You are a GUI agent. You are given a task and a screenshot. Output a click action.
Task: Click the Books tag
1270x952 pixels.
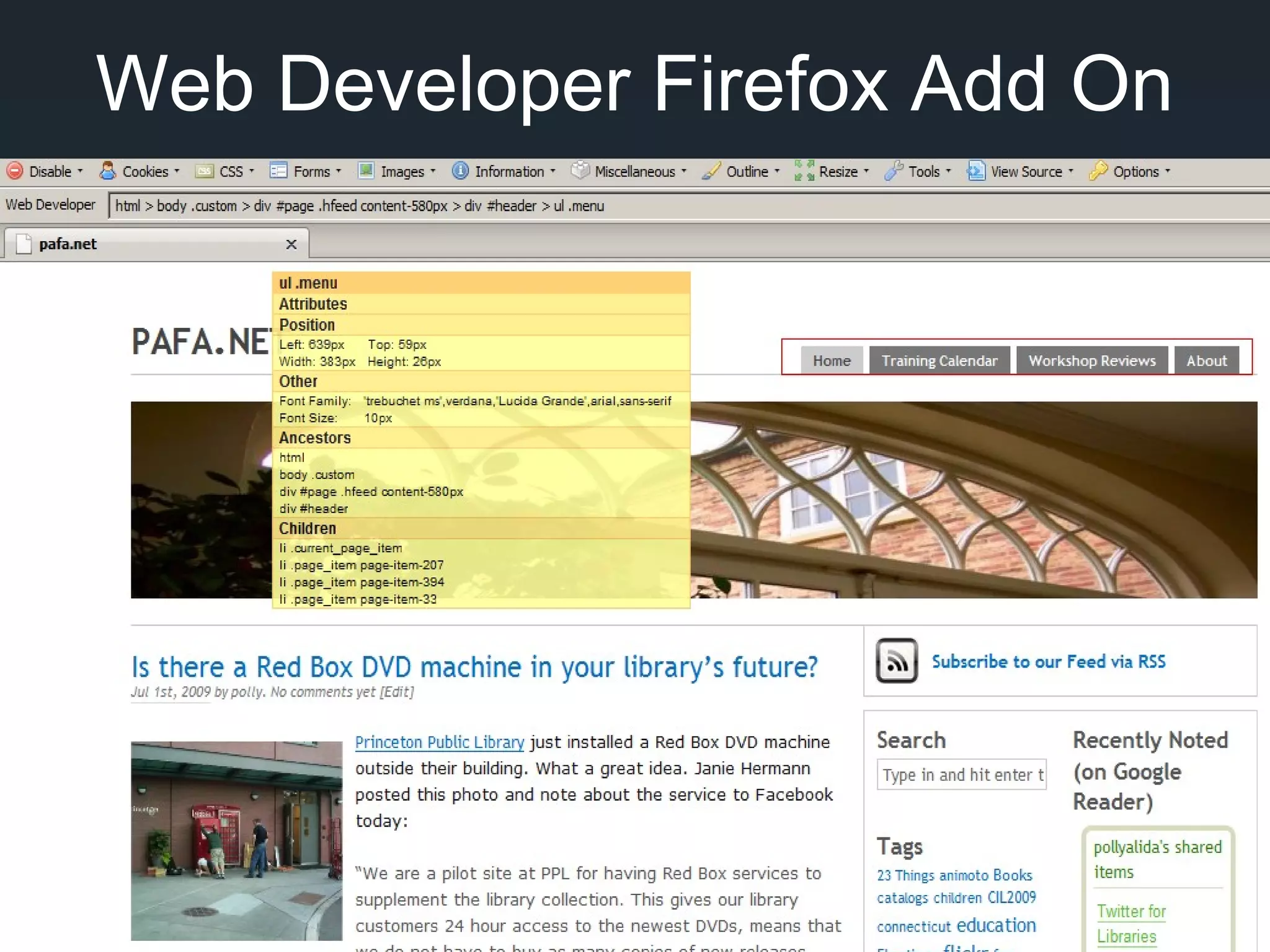pyautogui.click(x=1012, y=875)
